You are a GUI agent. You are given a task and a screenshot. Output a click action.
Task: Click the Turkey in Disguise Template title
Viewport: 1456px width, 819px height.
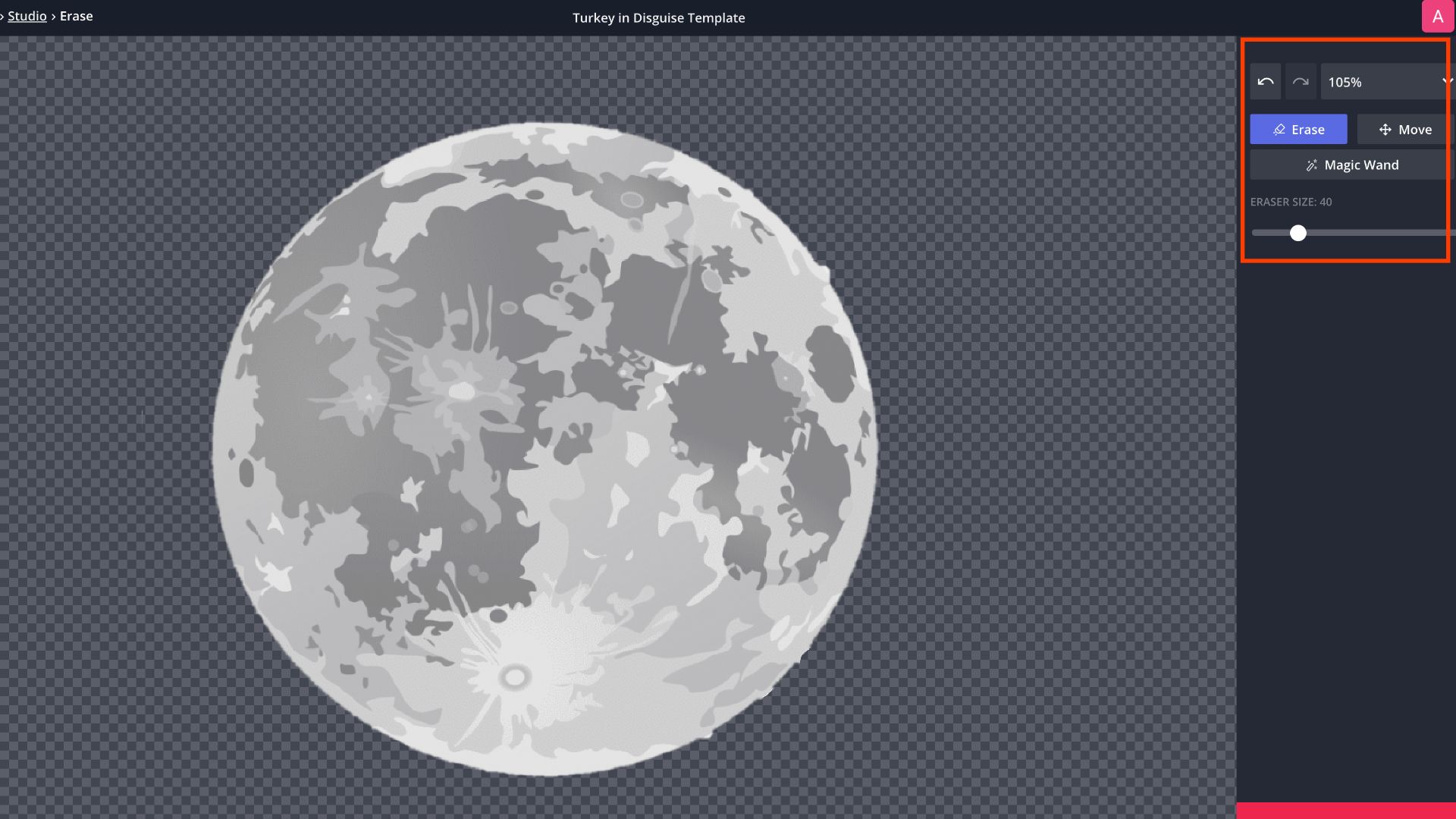click(x=658, y=18)
